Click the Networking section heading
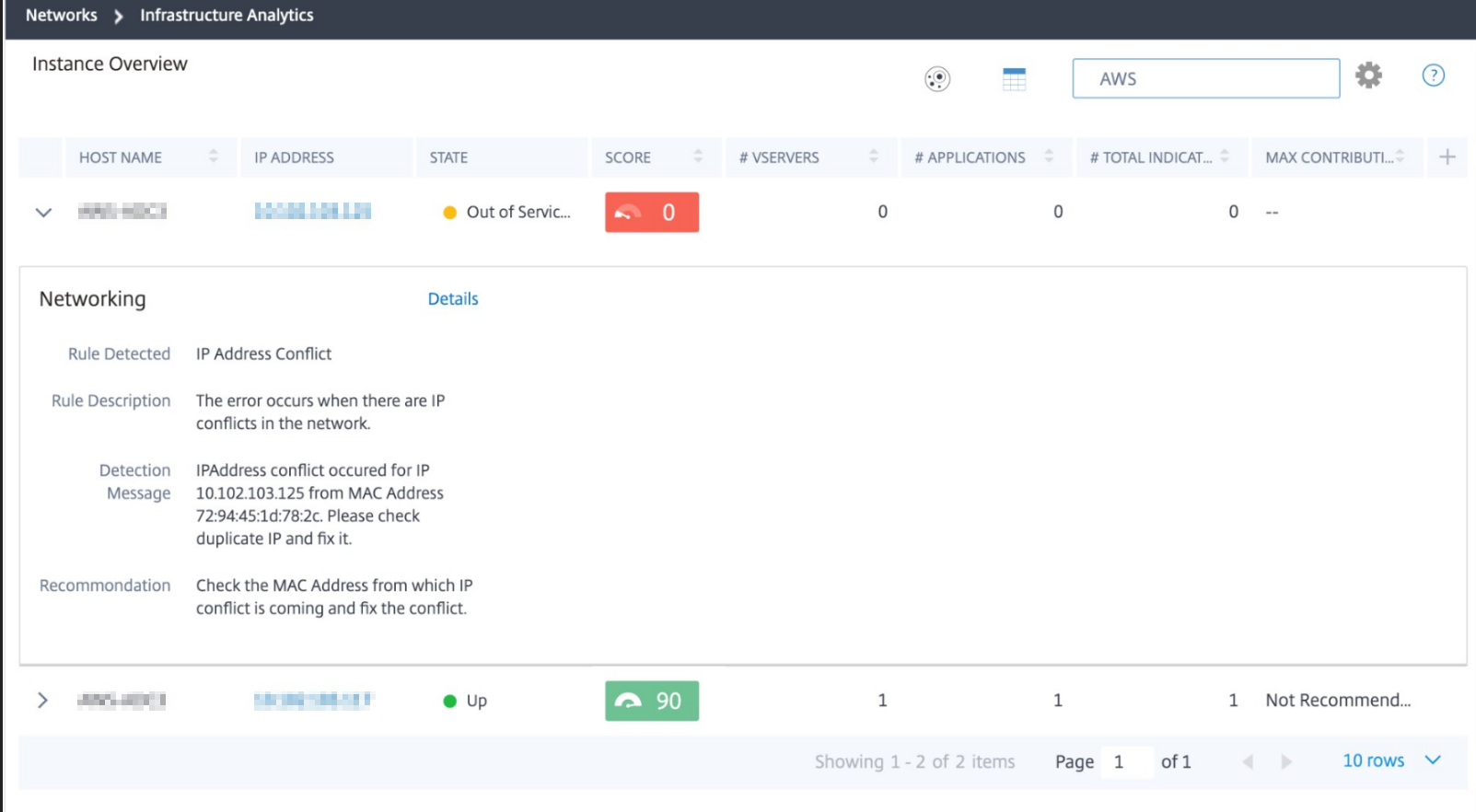This screenshot has width=1476, height=812. pyautogui.click(x=92, y=299)
